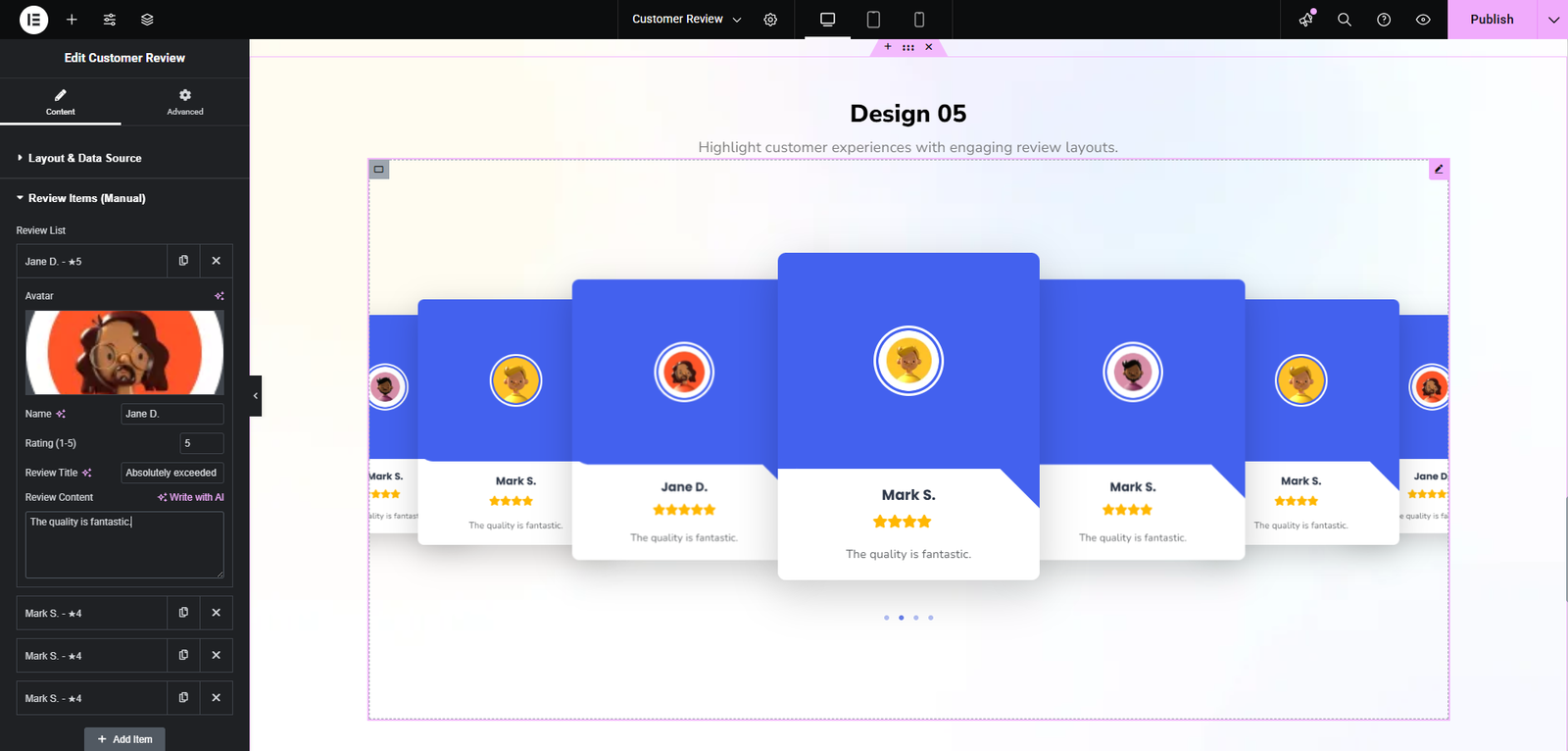The image size is (1568, 751).
Task: Switch to tablet responsive view
Action: coord(873,20)
